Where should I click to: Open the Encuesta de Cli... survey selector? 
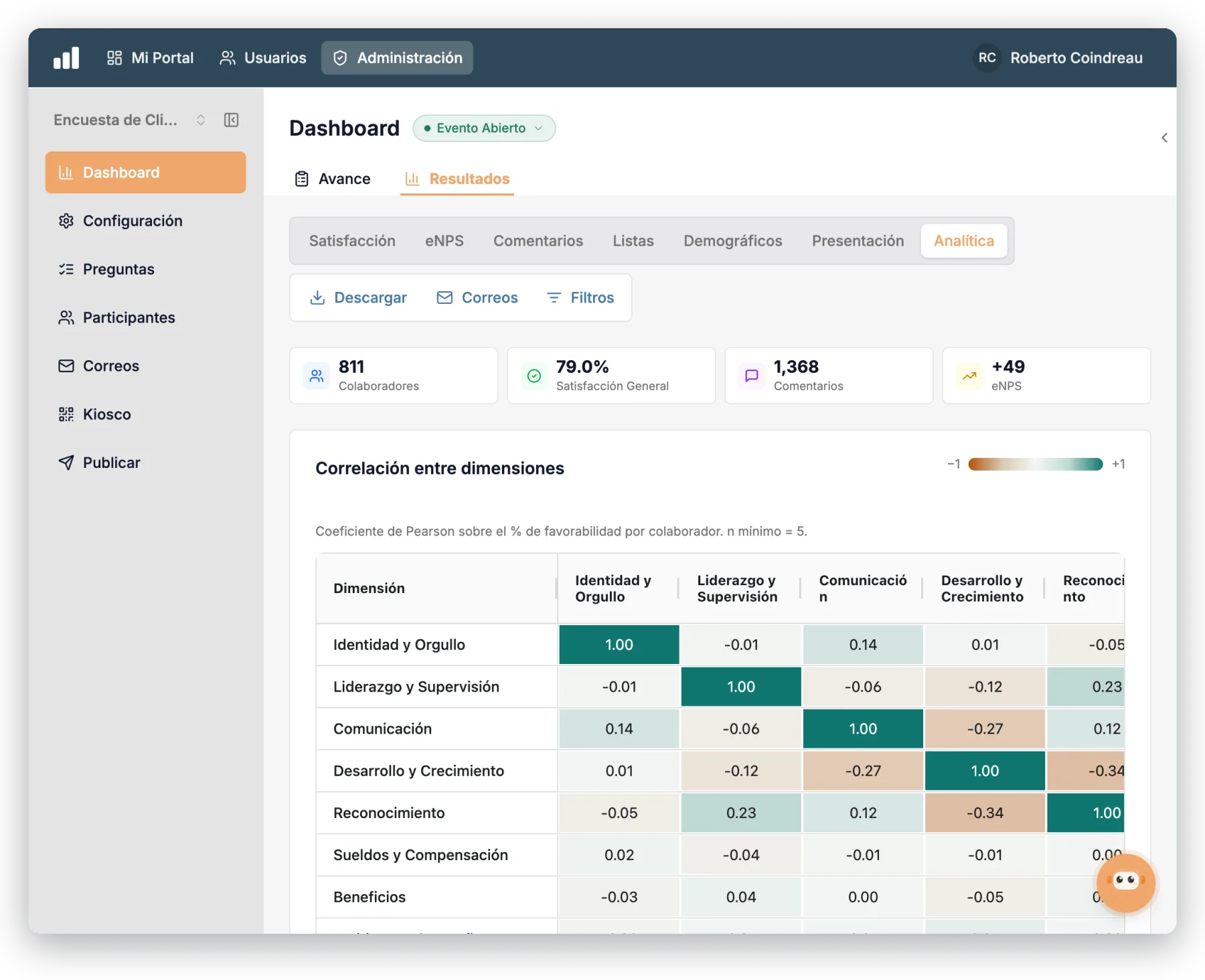click(129, 120)
